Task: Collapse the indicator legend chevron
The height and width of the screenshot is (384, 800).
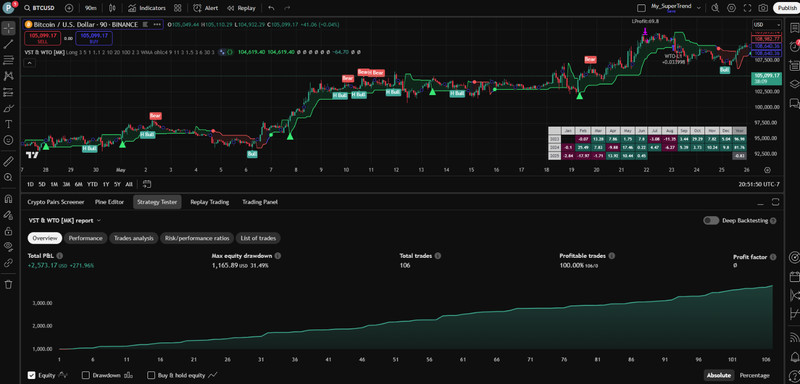Action: pyautogui.click(x=29, y=63)
